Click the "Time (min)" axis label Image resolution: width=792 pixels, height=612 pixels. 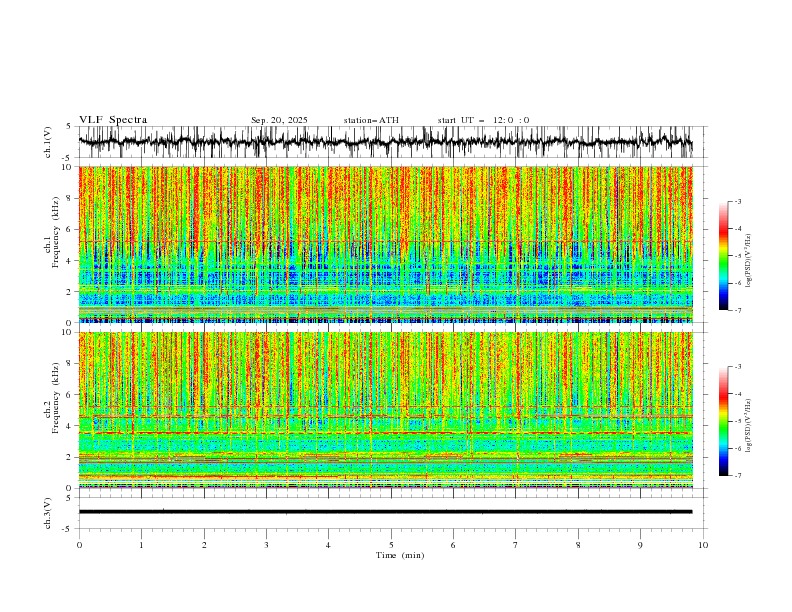pyautogui.click(x=400, y=555)
